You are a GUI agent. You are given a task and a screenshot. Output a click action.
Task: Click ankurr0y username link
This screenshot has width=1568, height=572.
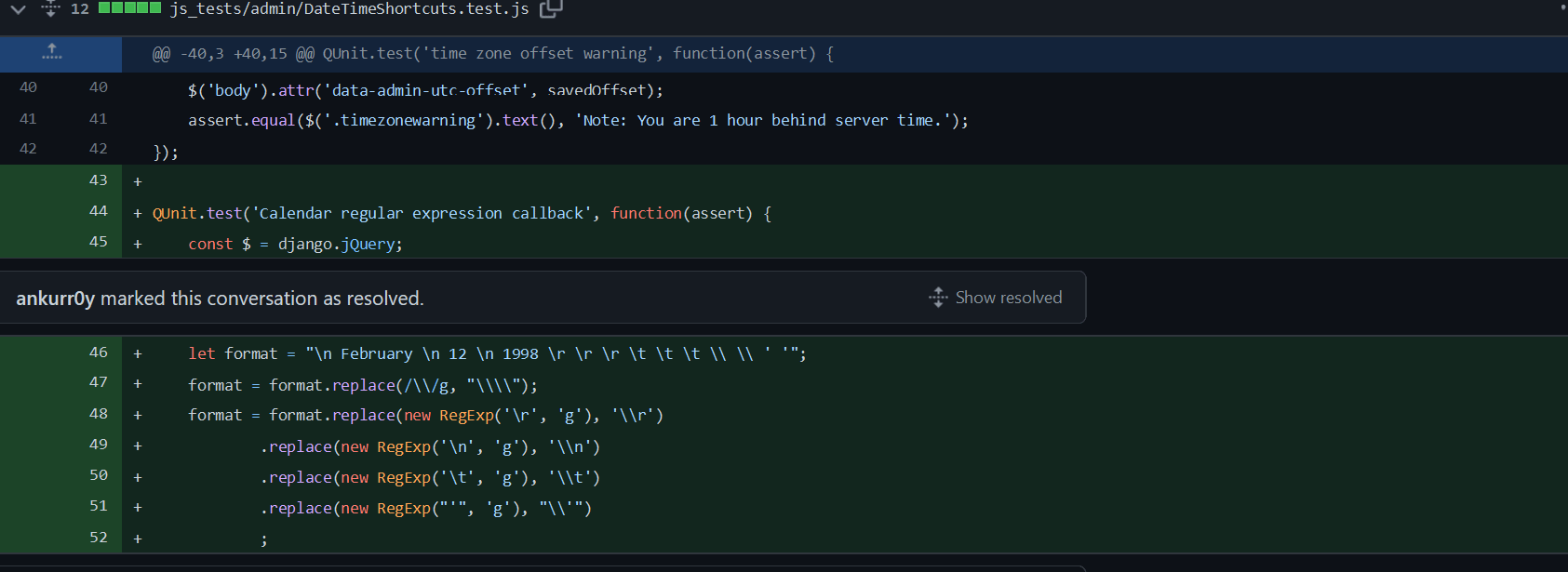pos(55,299)
